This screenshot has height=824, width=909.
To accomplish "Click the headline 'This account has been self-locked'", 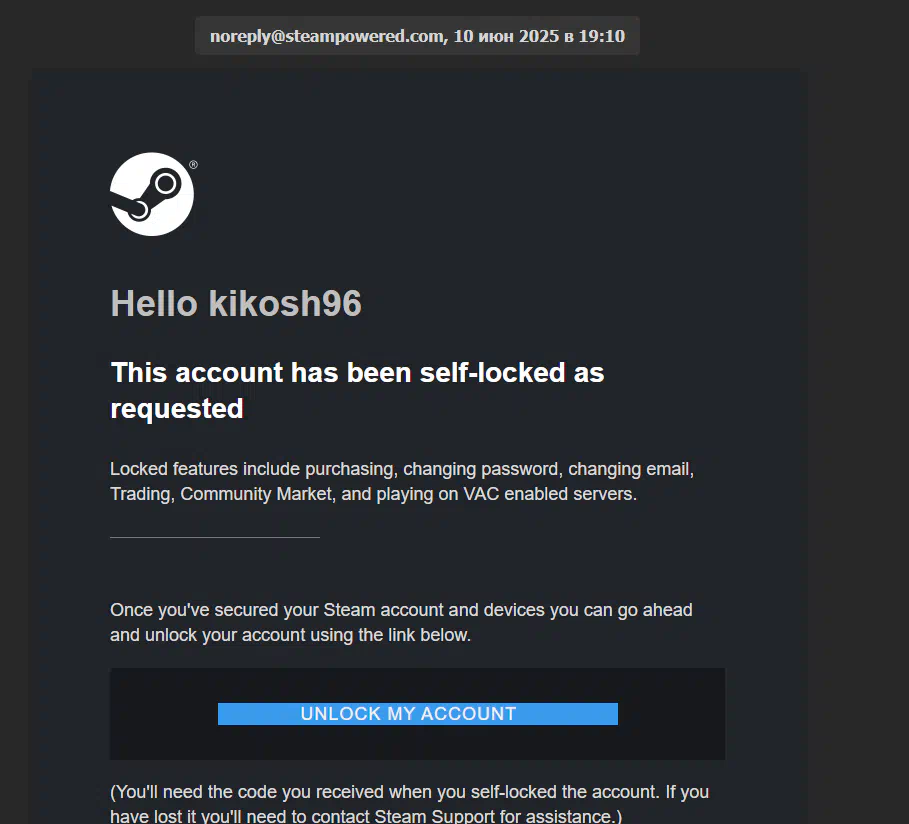I will pyautogui.click(x=337, y=372).
